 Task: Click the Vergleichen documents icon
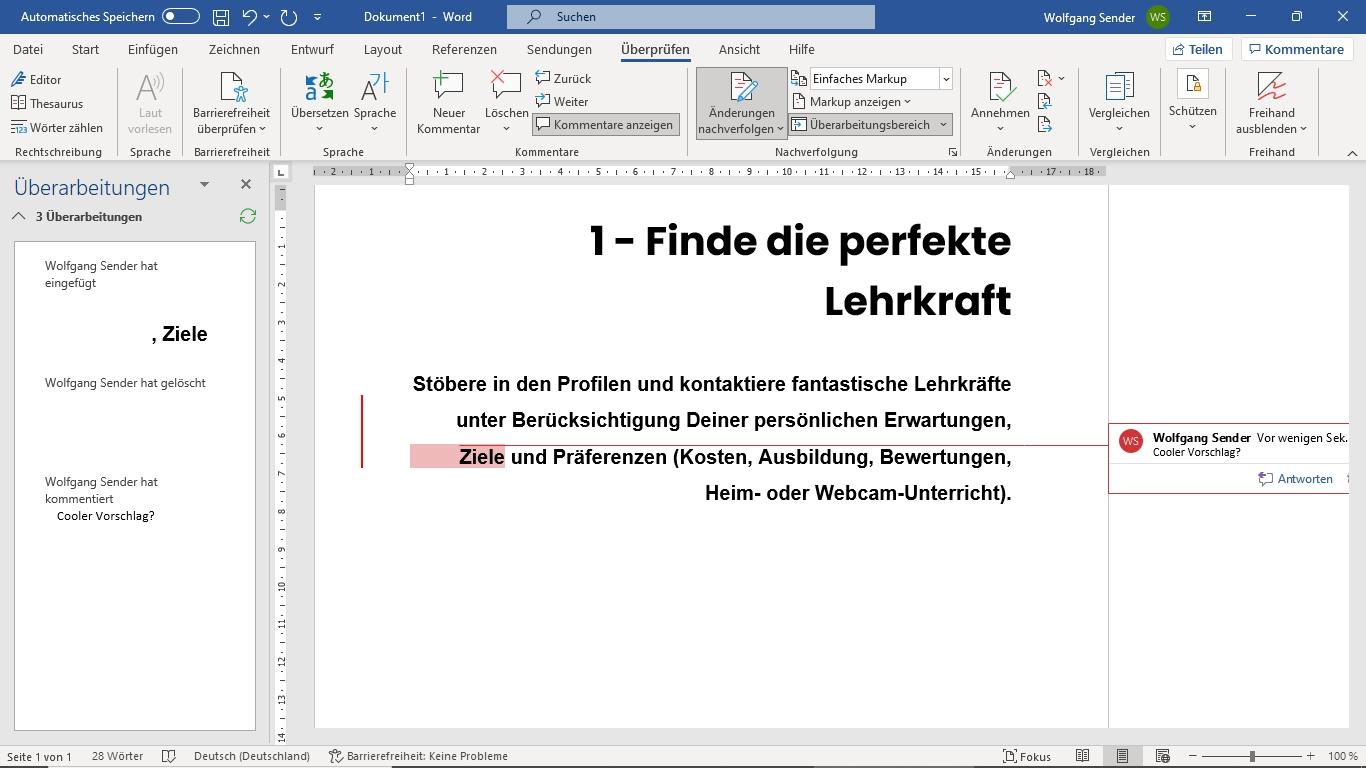(x=1119, y=88)
